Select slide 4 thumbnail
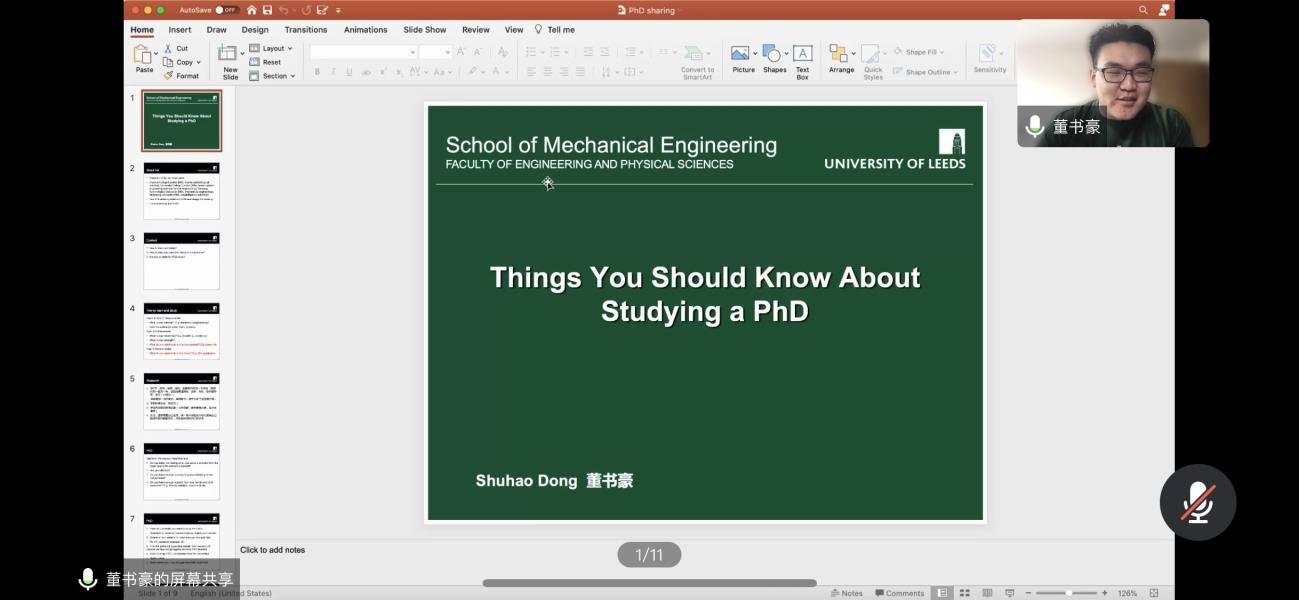The height and width of the screenshot is (600, 1299). pos(182,331)
